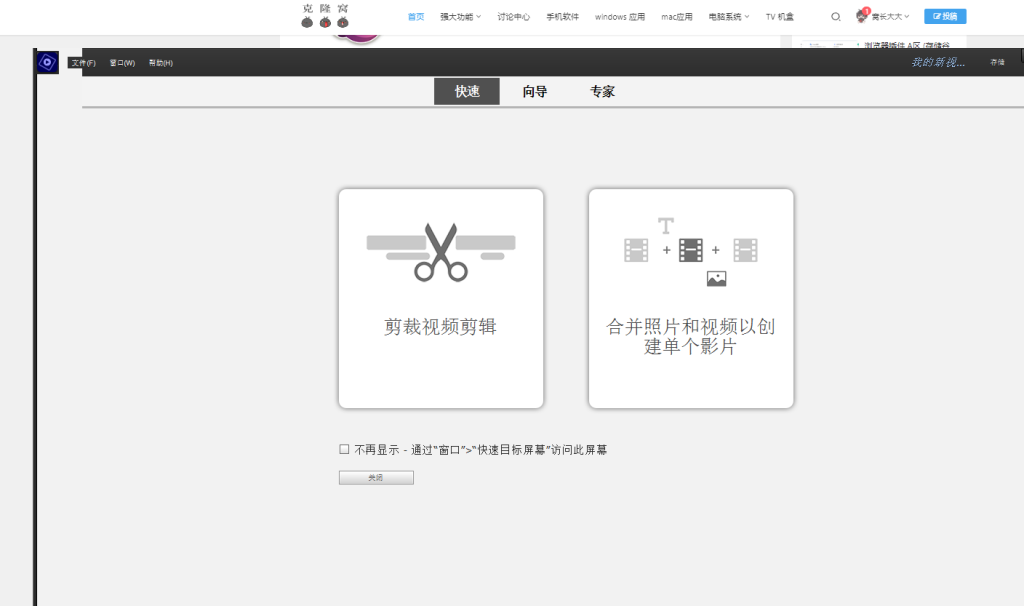The height and width of the screenshot is (606, 1024).
Task: Expand the 强大功能 dropdown on website
Action: (460, 17)
